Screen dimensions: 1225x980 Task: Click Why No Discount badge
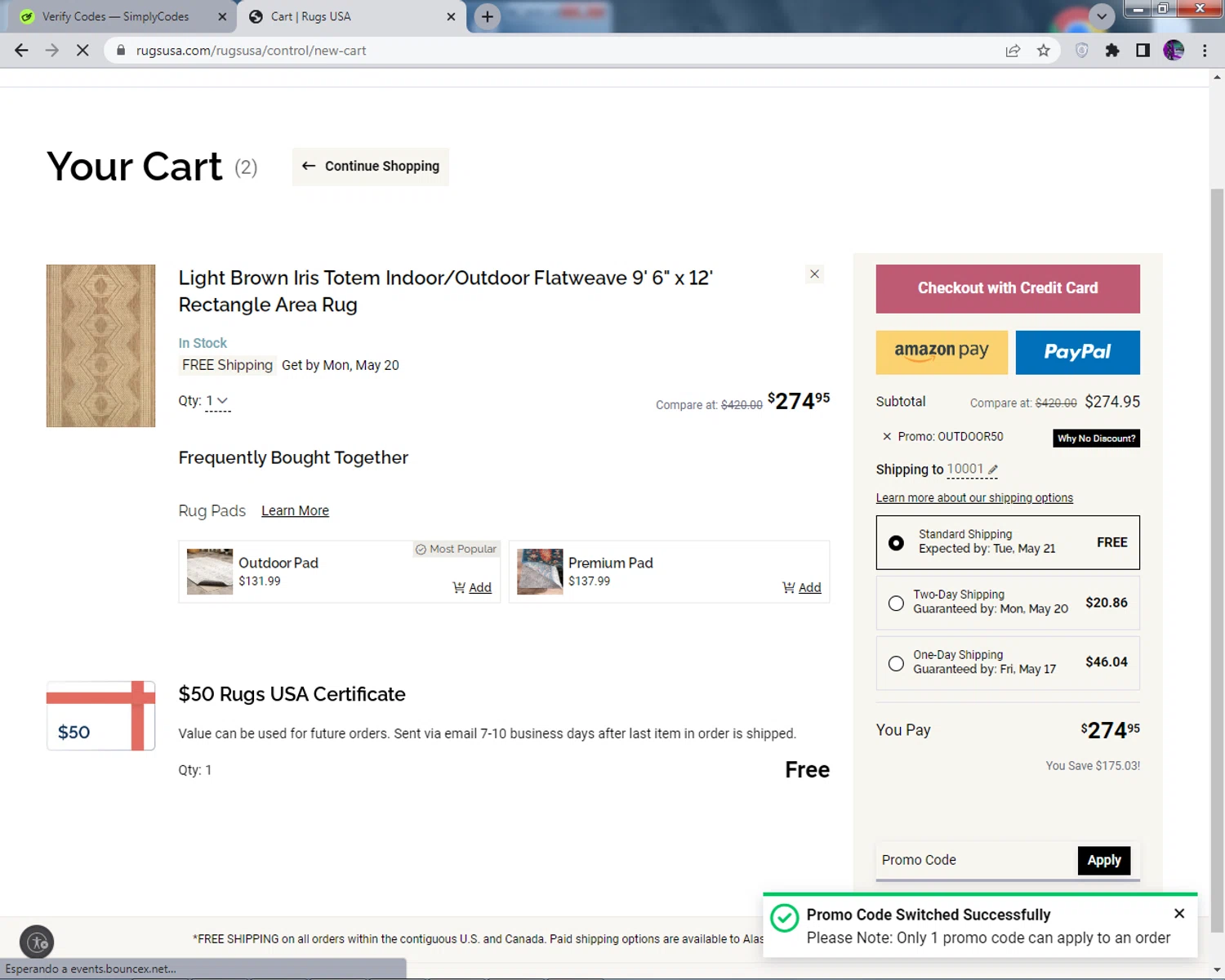click(x=1096, y=439)
